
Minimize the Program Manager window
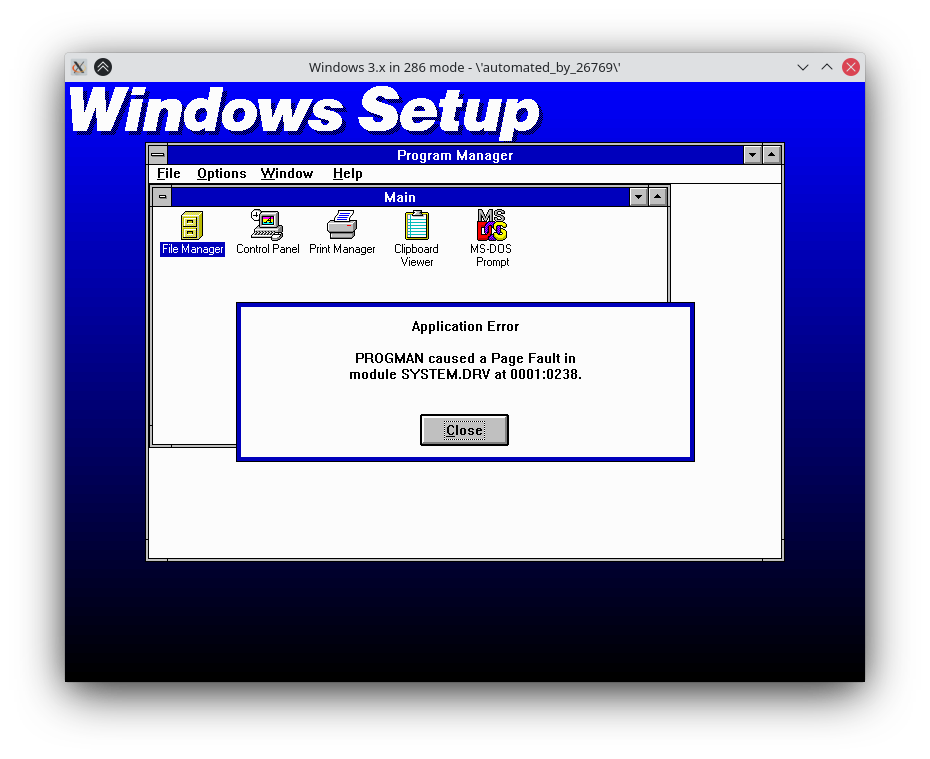pos(752,155)
